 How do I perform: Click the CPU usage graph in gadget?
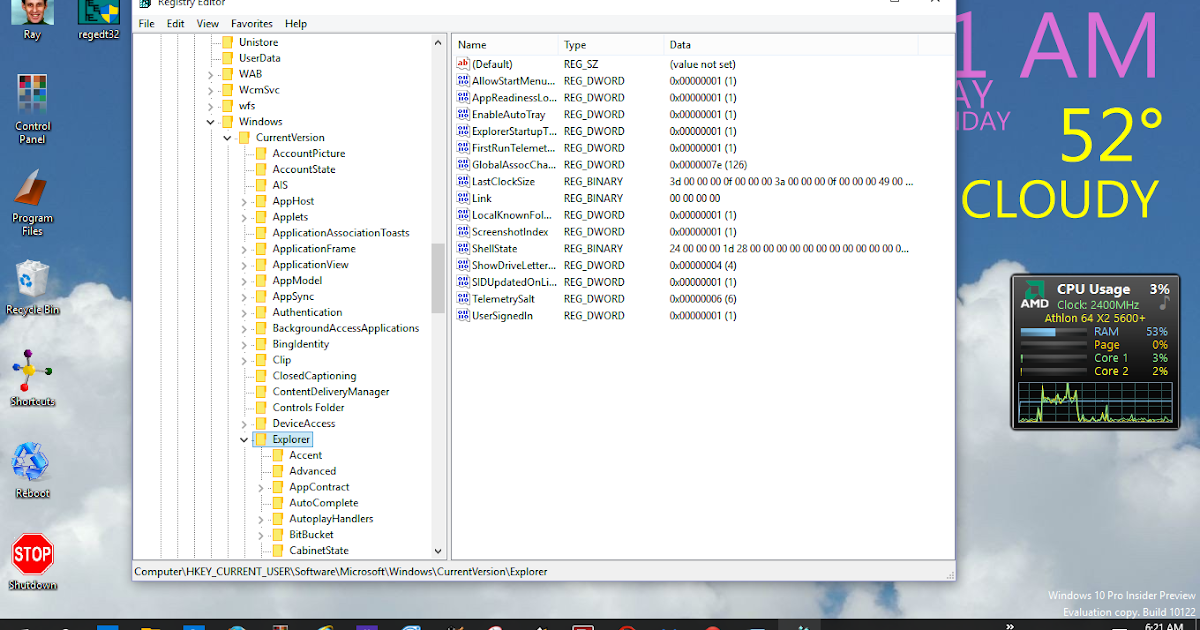pos(1094,402)
